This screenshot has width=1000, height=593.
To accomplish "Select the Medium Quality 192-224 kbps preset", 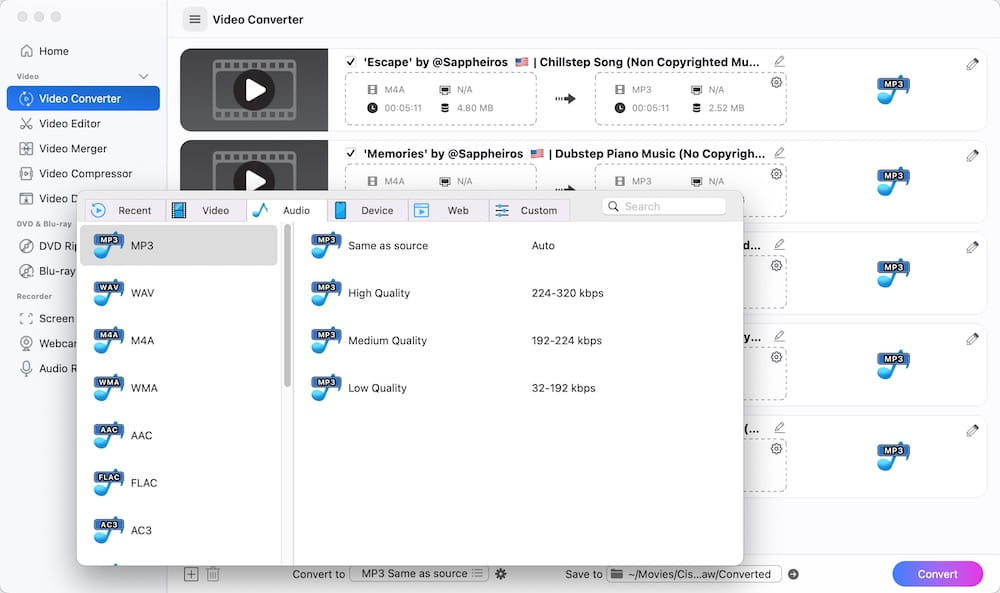I will coord(518,340).
